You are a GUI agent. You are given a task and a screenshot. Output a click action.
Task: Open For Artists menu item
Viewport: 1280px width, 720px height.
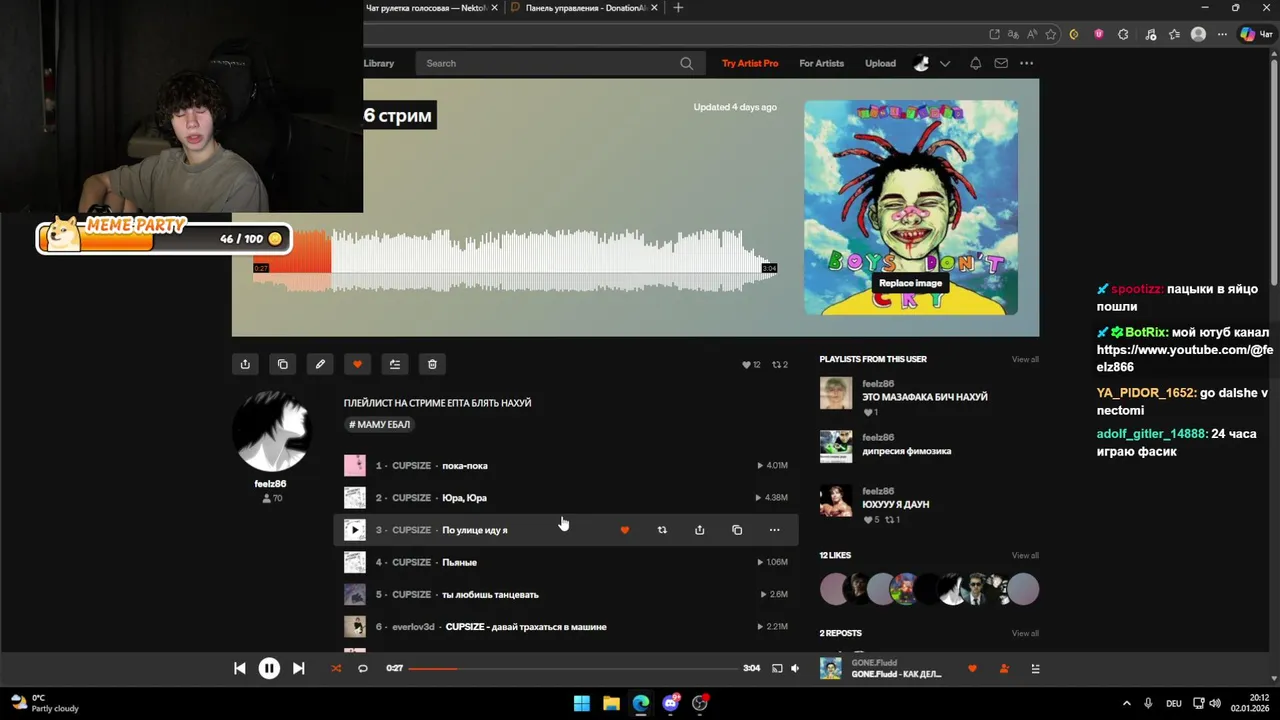coord(822,63)
